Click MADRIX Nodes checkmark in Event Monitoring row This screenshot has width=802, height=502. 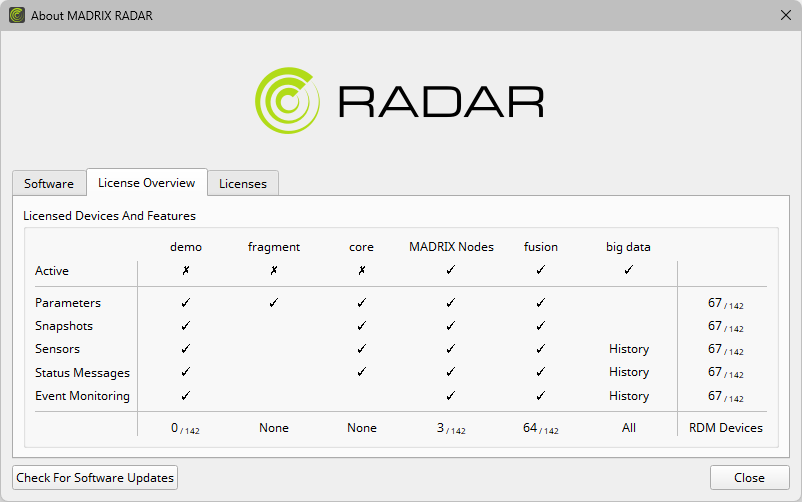451,396
